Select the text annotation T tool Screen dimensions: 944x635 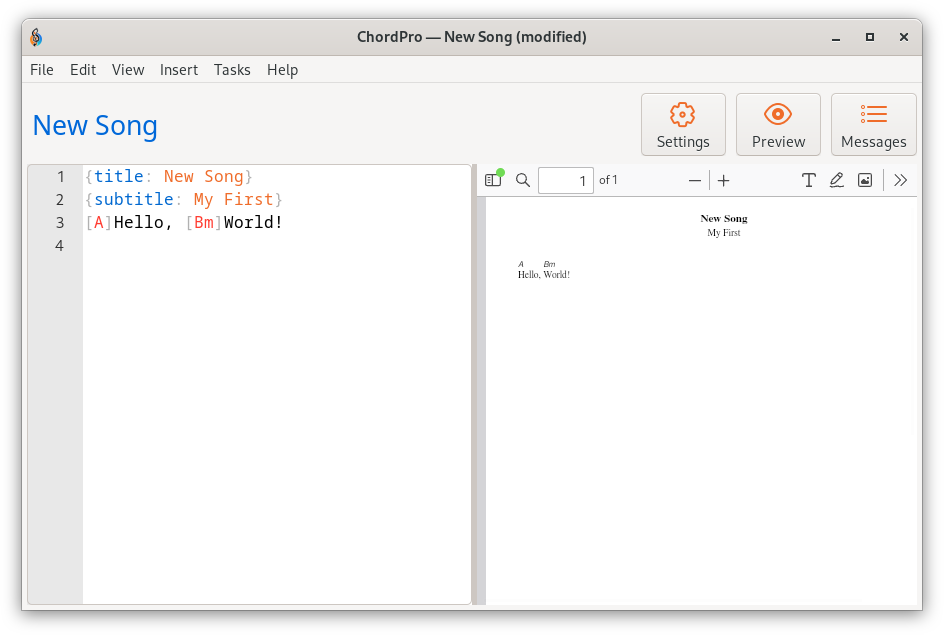tap(809, 180)
